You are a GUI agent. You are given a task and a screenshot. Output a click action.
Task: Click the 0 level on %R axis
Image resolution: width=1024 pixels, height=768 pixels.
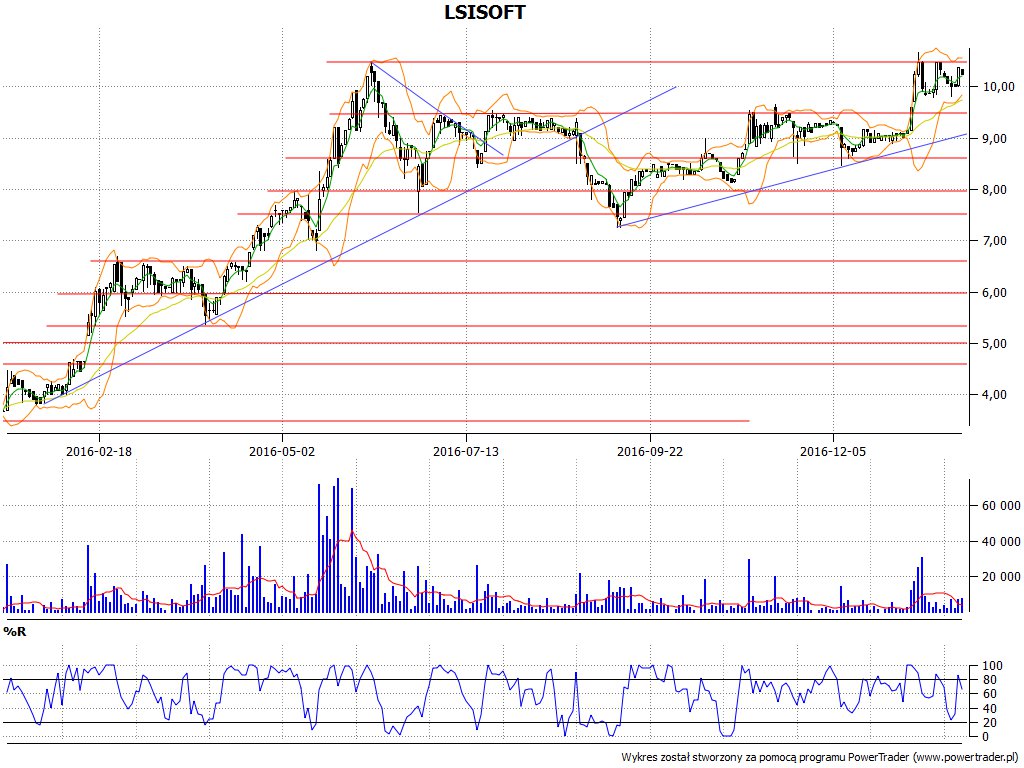tap(986, 737)
